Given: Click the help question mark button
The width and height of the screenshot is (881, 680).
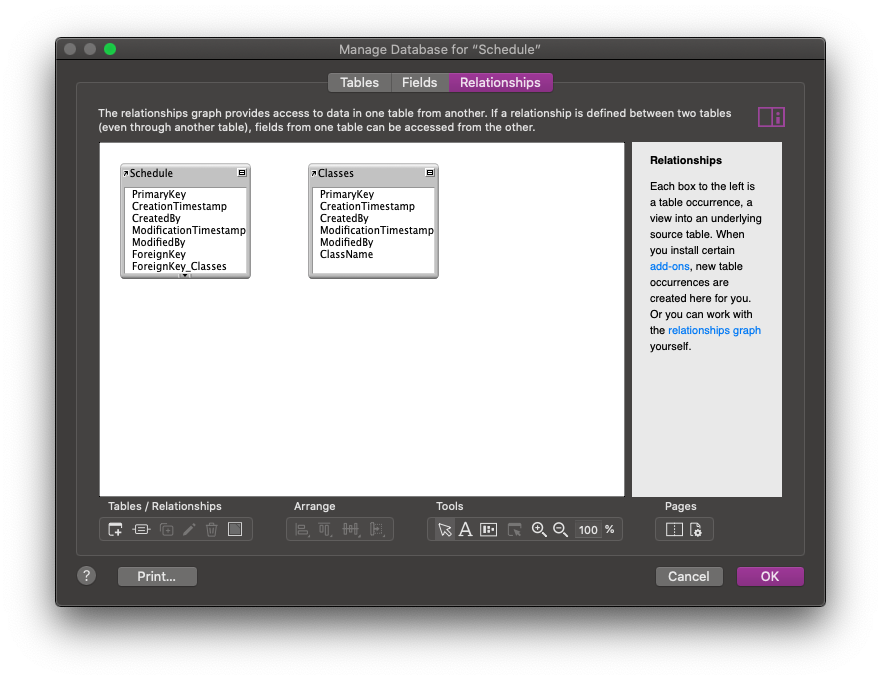Looking at the screenshot, I should pos(87,575).
